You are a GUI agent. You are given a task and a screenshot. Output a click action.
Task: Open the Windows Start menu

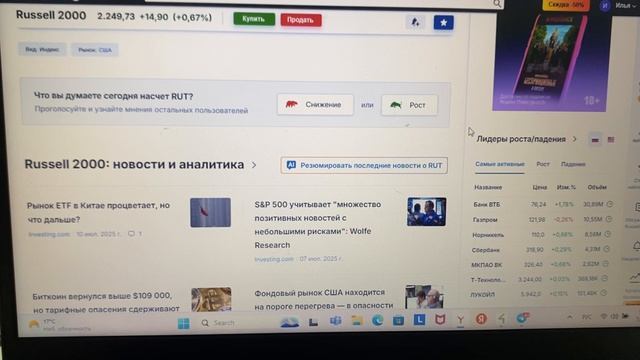[184, 324]
